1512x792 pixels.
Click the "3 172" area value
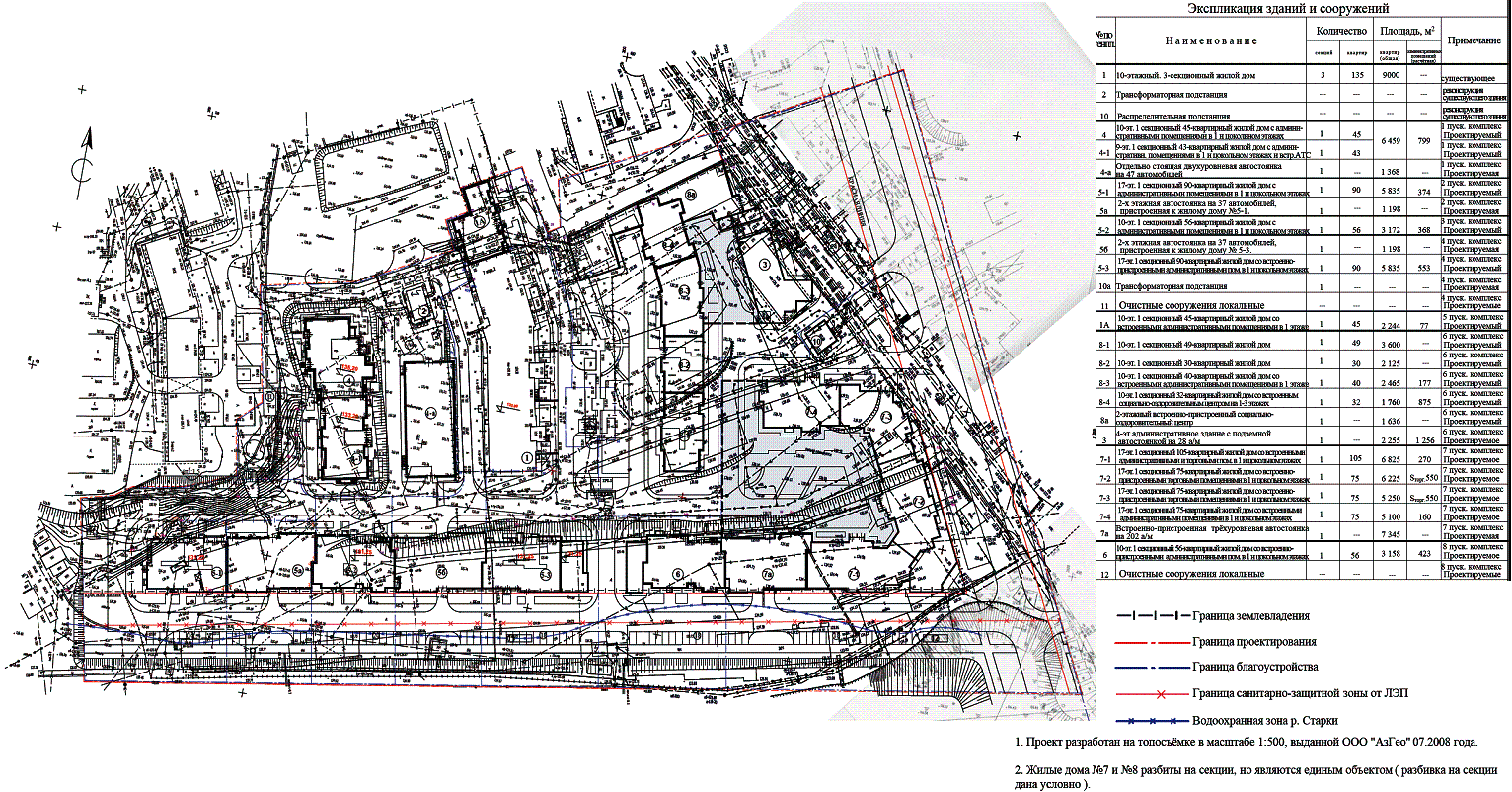(x=1390, y=230)
